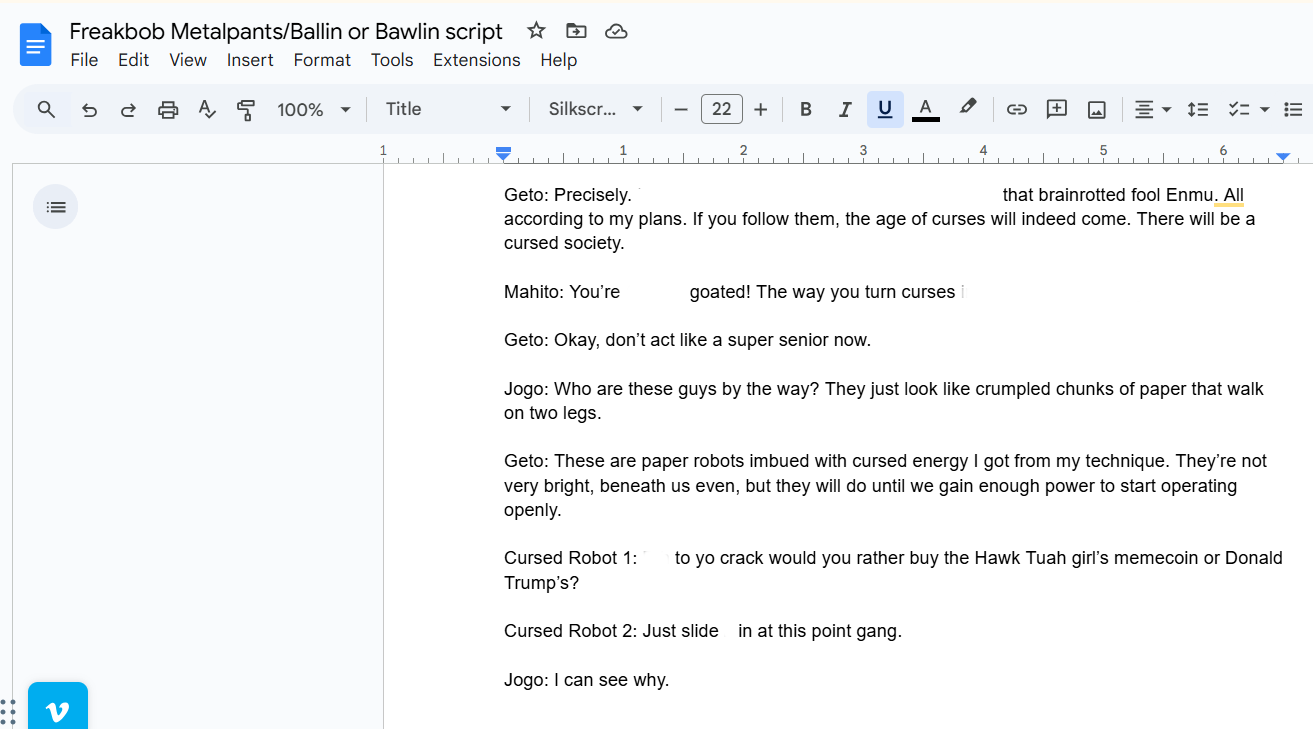
Task: Open the Insert menu
Action: click(x=250, y=60)
